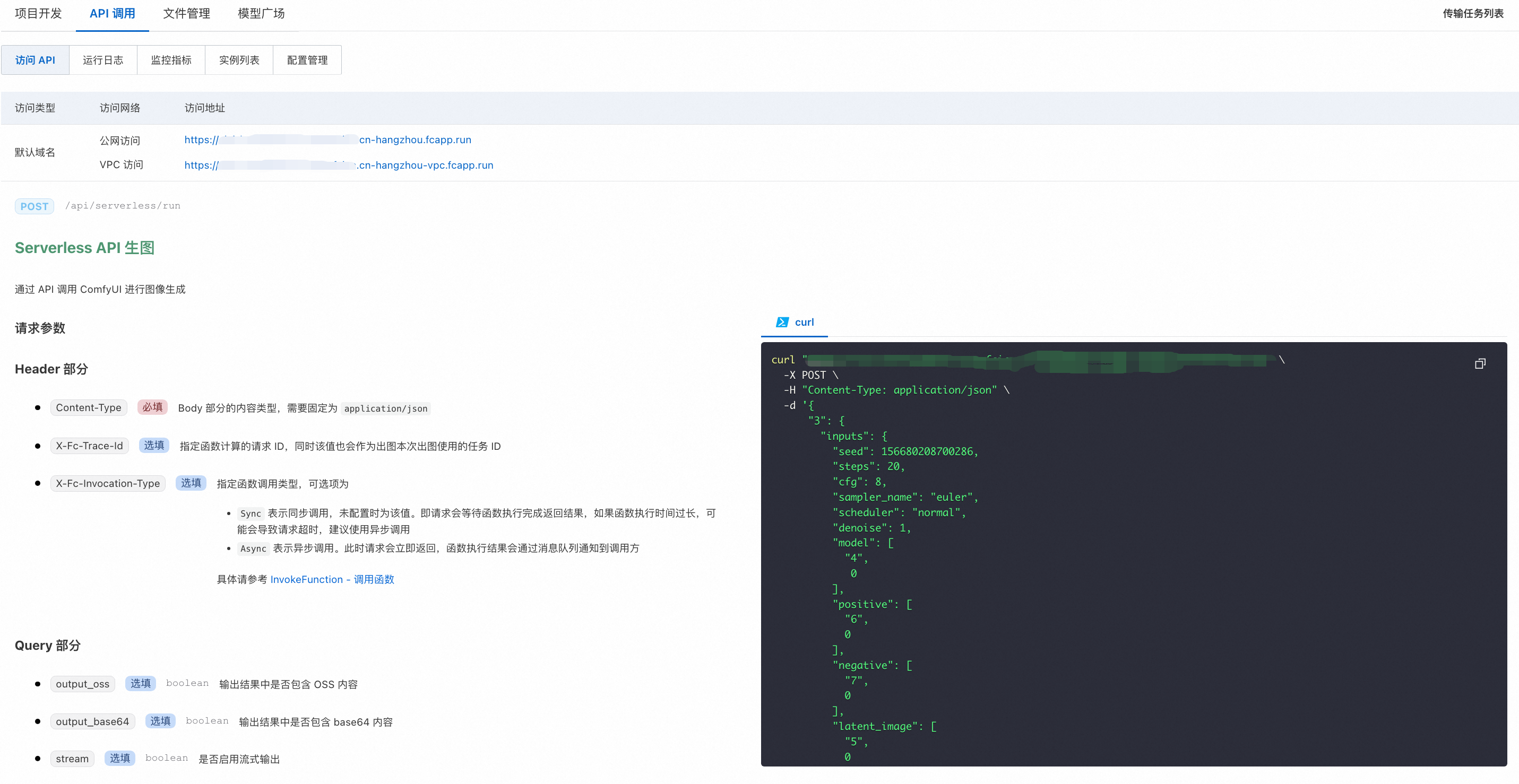Select the 访问 API sub-tab

(36, 60)
